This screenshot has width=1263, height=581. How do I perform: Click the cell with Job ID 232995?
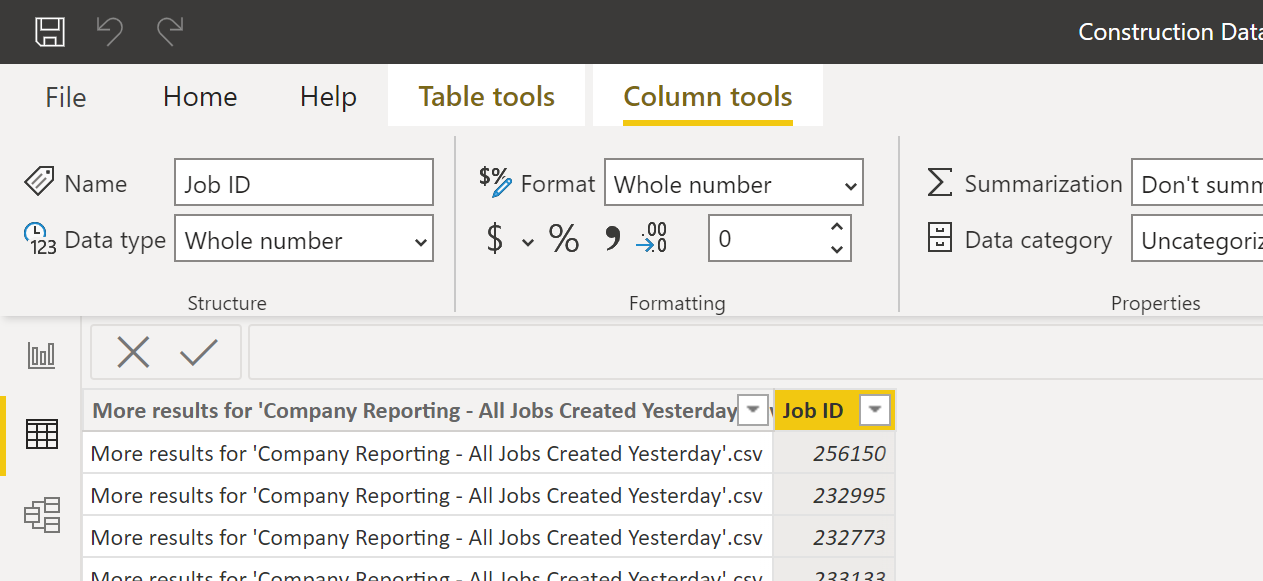[x=835, y=495]
